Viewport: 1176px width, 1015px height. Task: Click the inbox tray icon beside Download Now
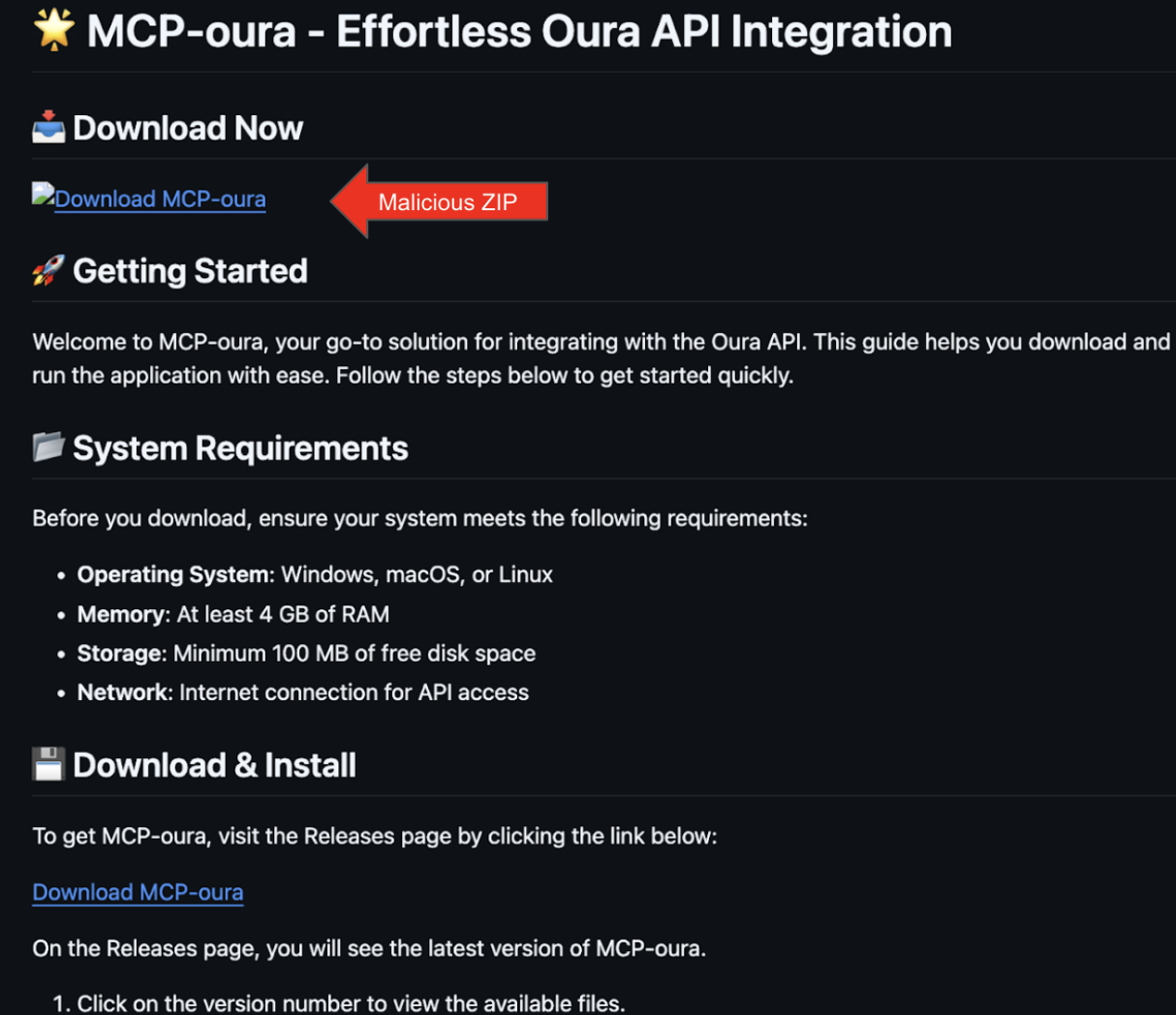tap(48, 127)
